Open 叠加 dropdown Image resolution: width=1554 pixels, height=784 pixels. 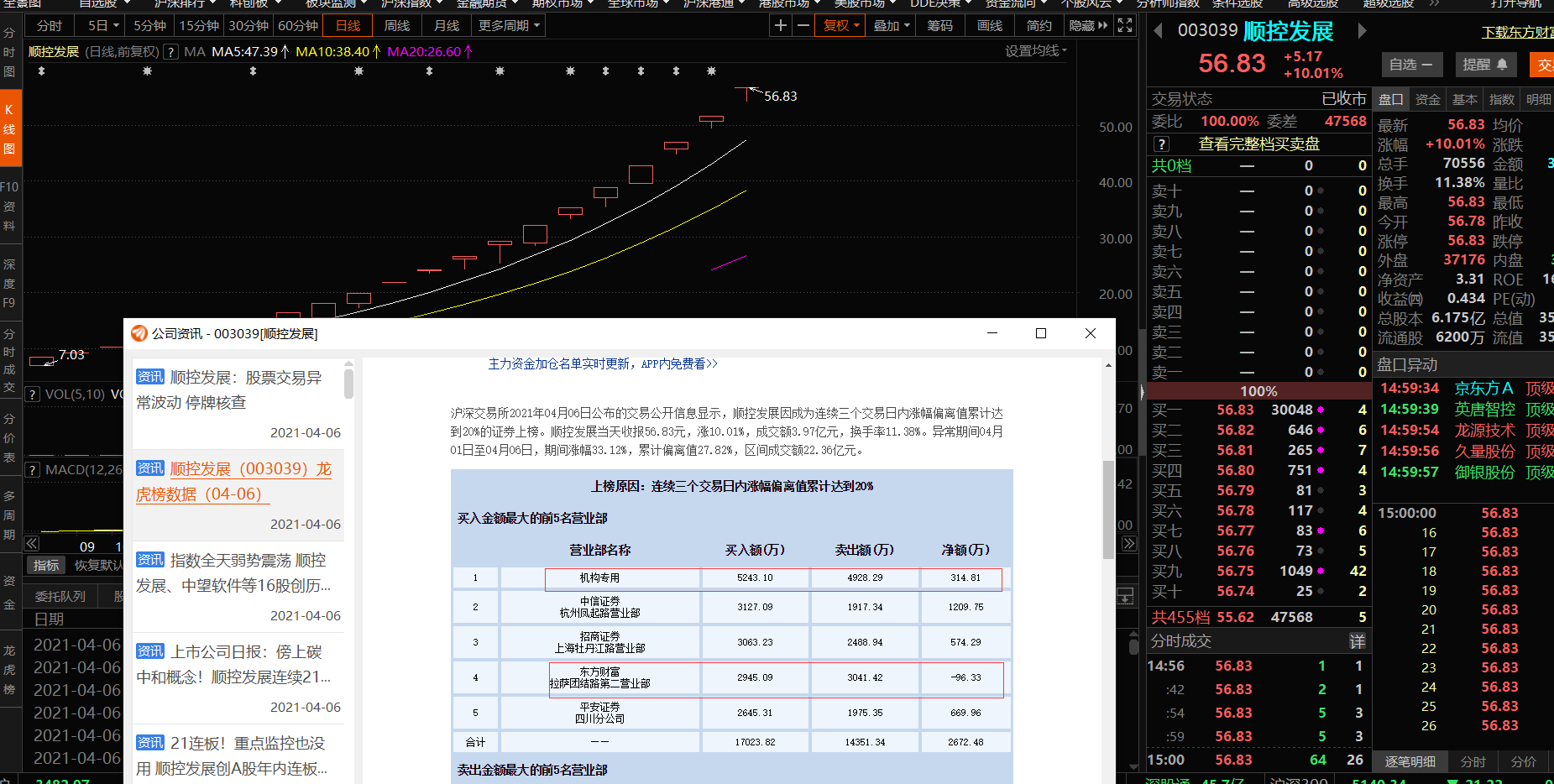(x=891, y=25)
